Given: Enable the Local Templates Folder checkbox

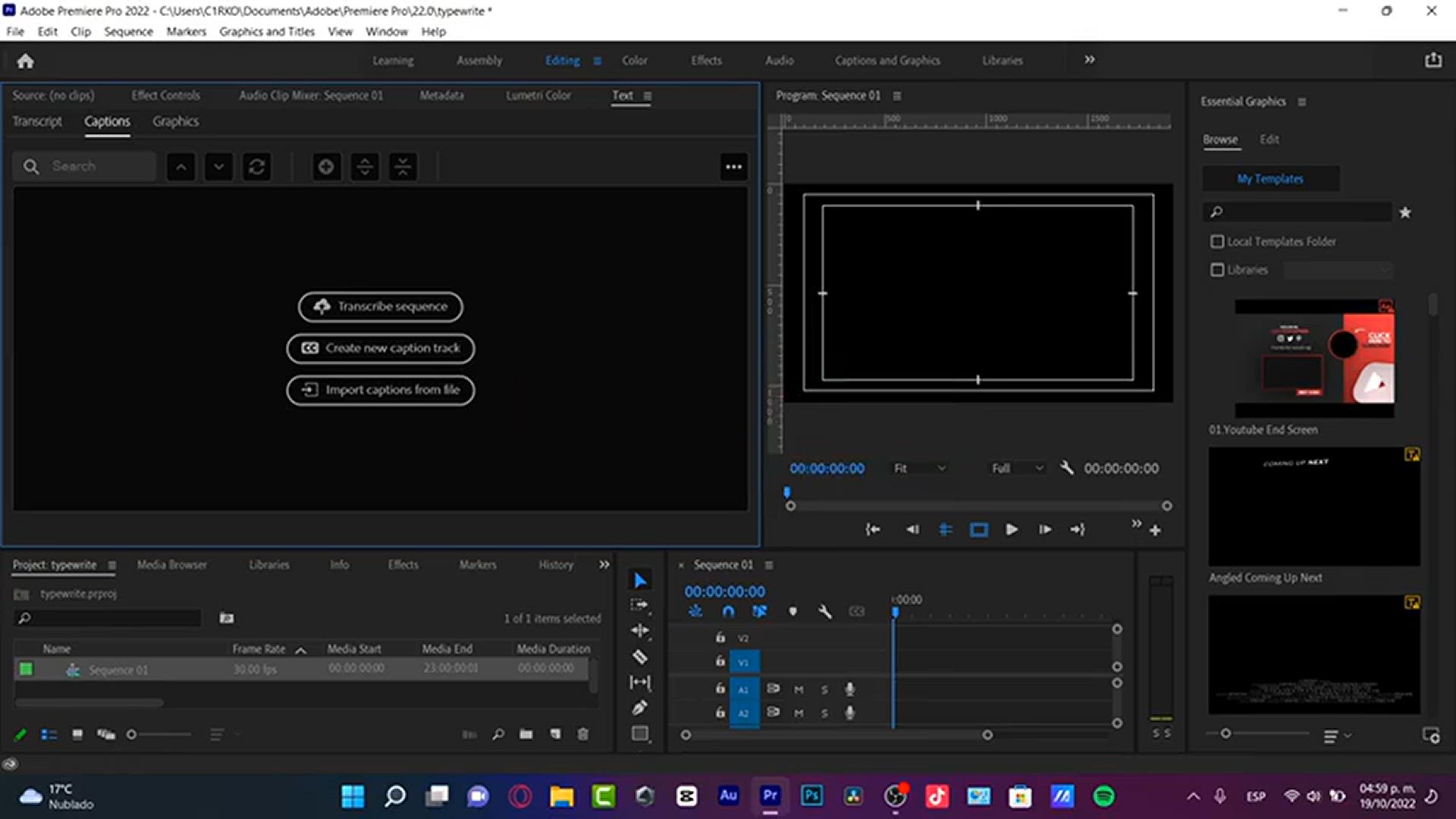Looking at the screenshot, I should tap(1217, 242).
